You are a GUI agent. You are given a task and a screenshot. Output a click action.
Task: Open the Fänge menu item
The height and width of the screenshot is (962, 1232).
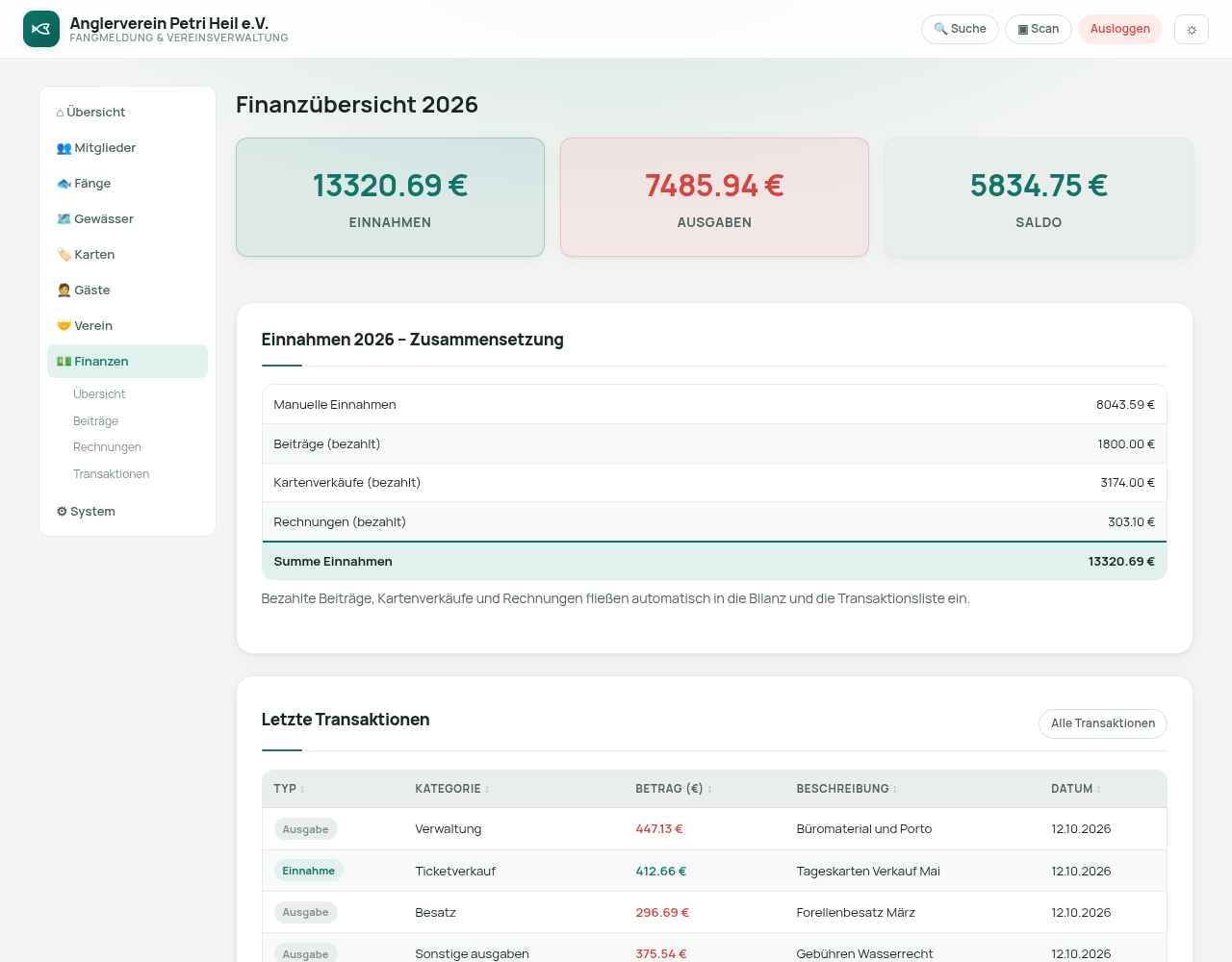[x=127, y=184]
